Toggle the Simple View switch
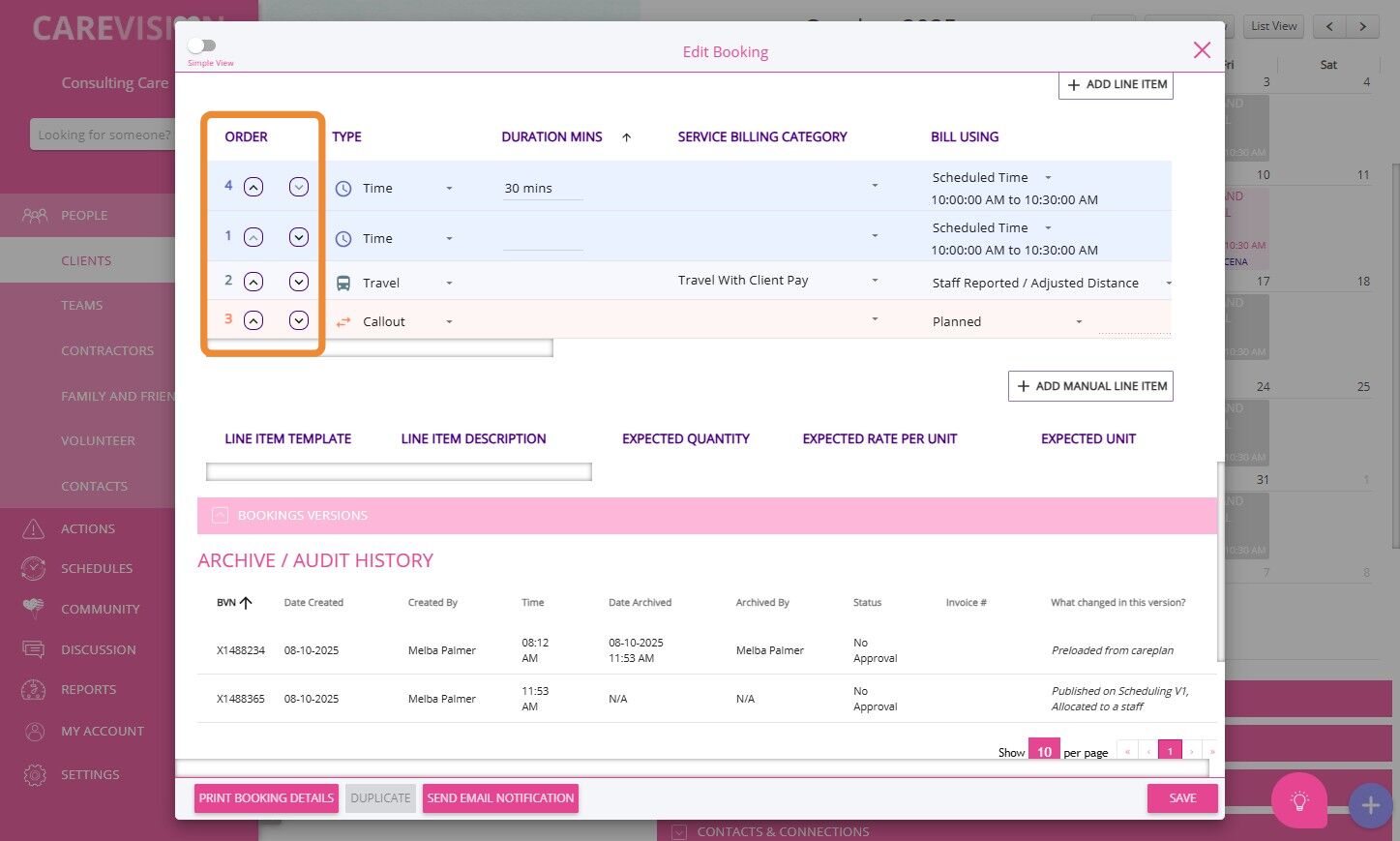This screenshot has width=1400, height=841. click(x=202, y=45)
